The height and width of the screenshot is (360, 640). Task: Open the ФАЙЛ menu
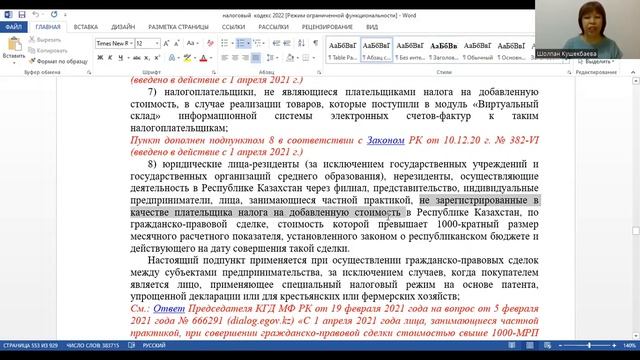click(13, 27)
